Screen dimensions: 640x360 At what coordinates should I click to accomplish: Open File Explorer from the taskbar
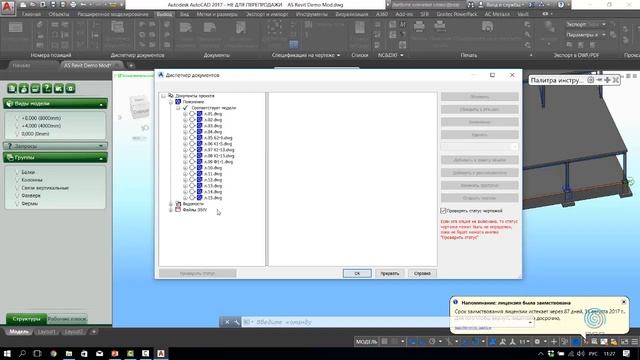69,353
